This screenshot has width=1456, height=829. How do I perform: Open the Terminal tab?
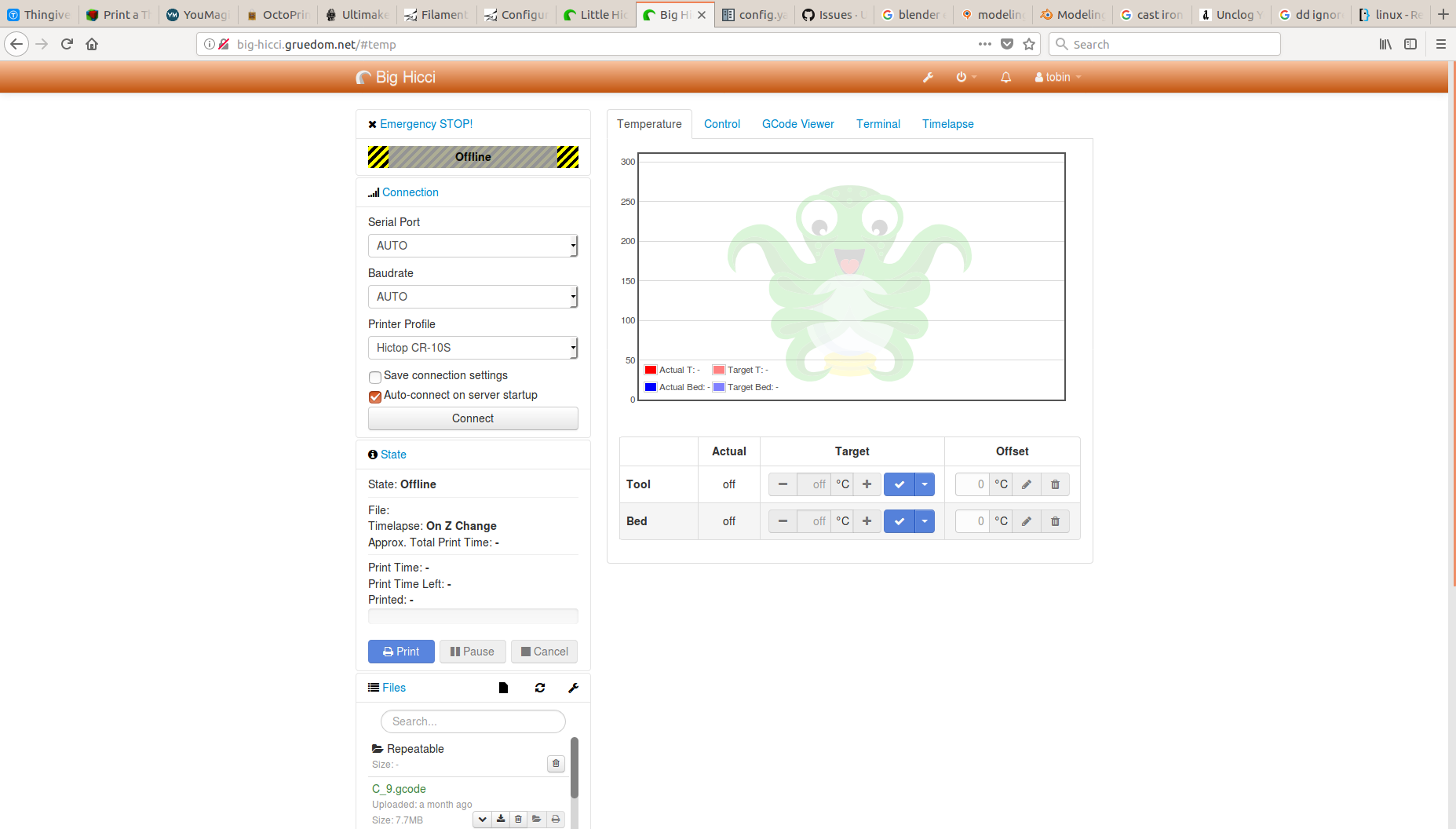(x=878, y=124)
